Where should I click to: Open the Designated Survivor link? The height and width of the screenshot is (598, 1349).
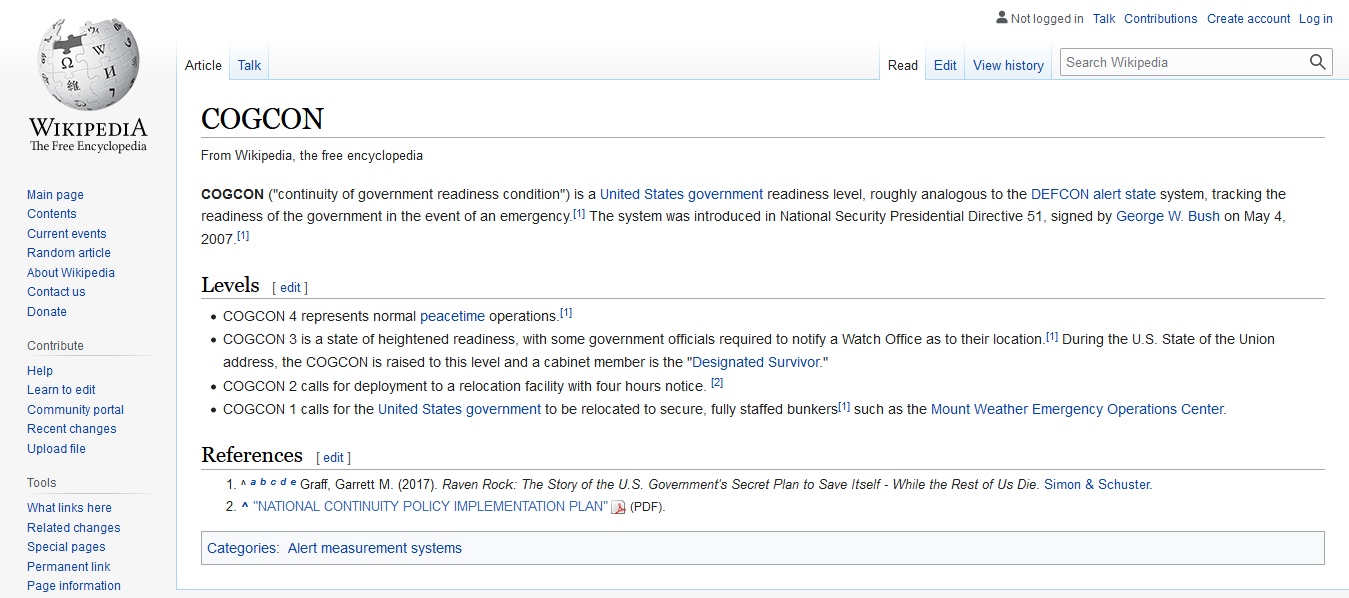[755, 362]
